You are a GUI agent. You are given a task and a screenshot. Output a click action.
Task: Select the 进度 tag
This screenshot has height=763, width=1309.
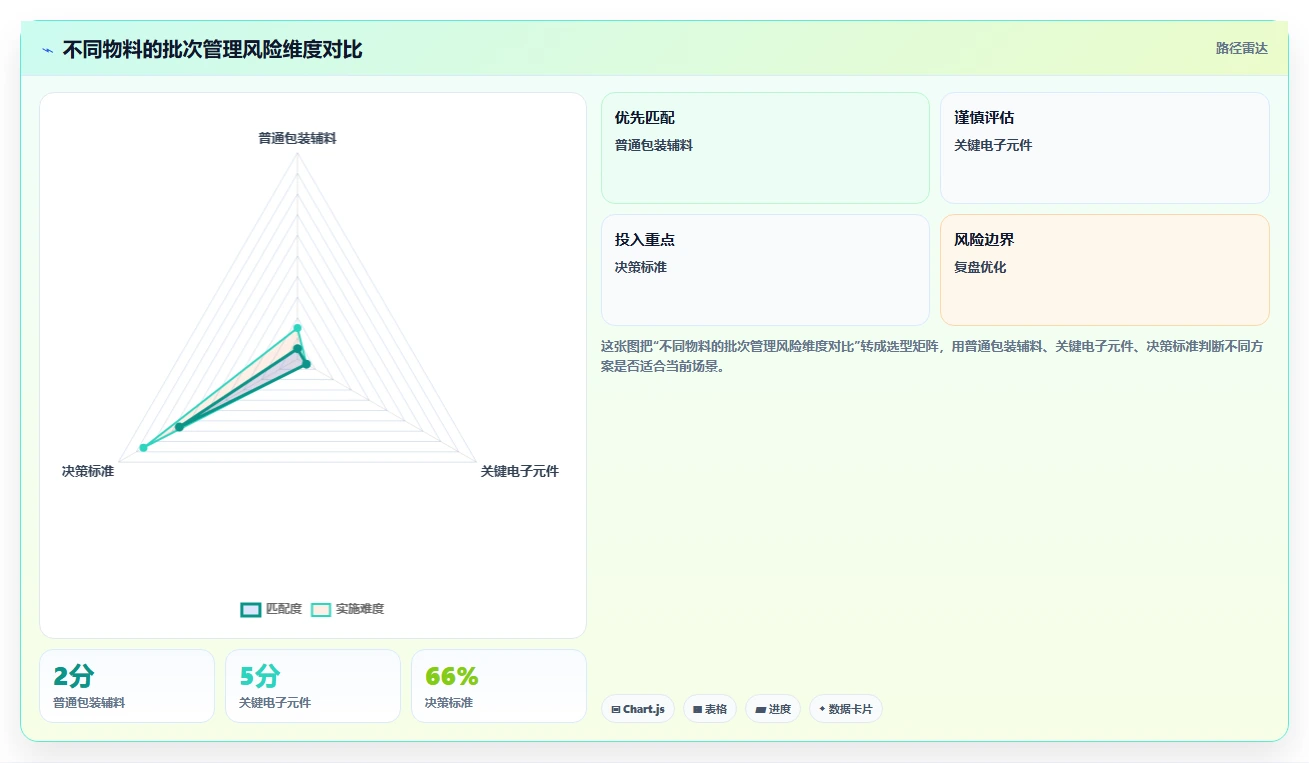tap(773, 709)
